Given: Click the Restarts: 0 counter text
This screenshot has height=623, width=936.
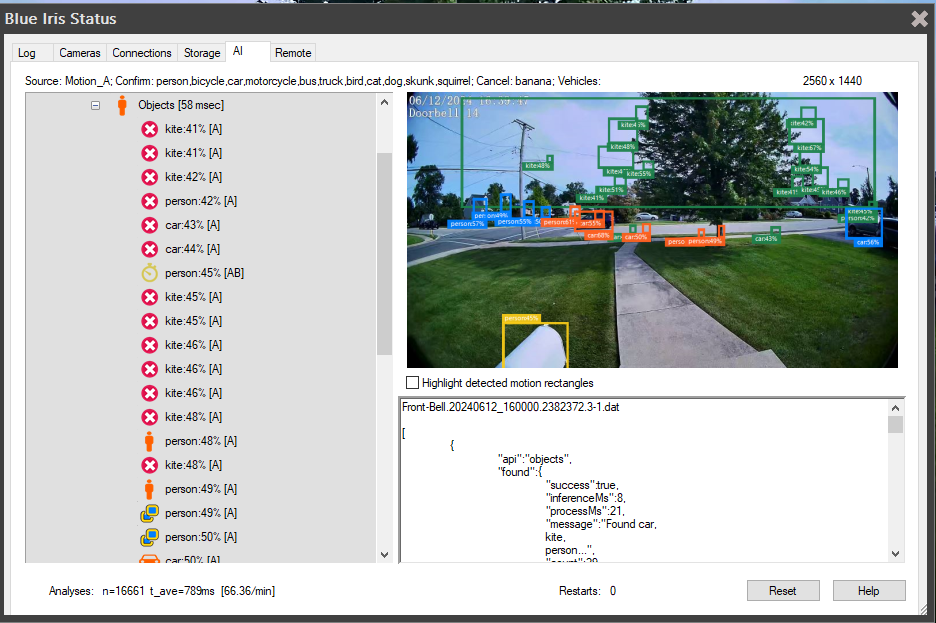Looking at the screenshot, I should point(587,591).
